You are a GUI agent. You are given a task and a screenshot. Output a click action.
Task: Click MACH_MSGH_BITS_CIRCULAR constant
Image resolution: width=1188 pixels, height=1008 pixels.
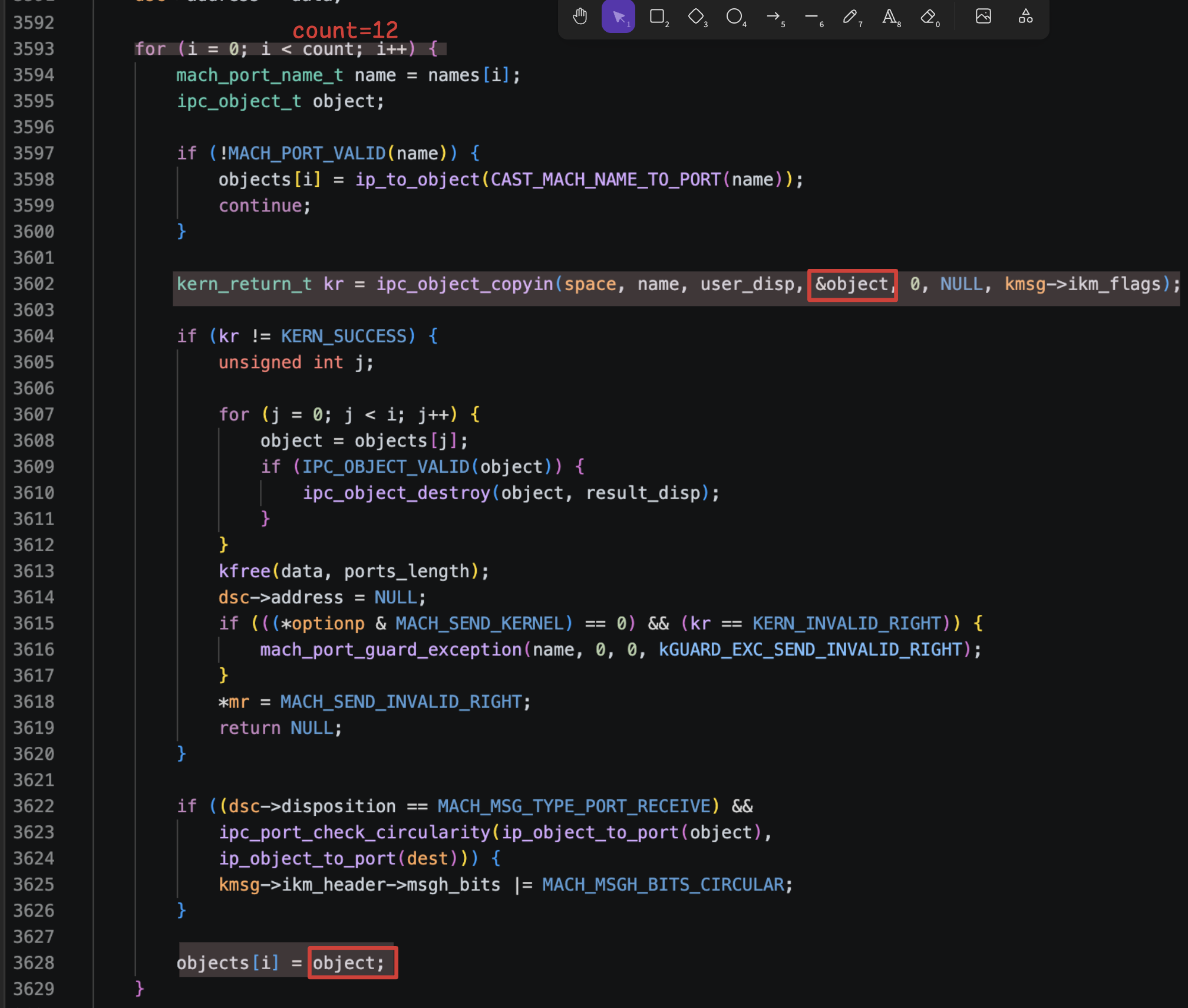pyautogui.click(x=663, y=885)
